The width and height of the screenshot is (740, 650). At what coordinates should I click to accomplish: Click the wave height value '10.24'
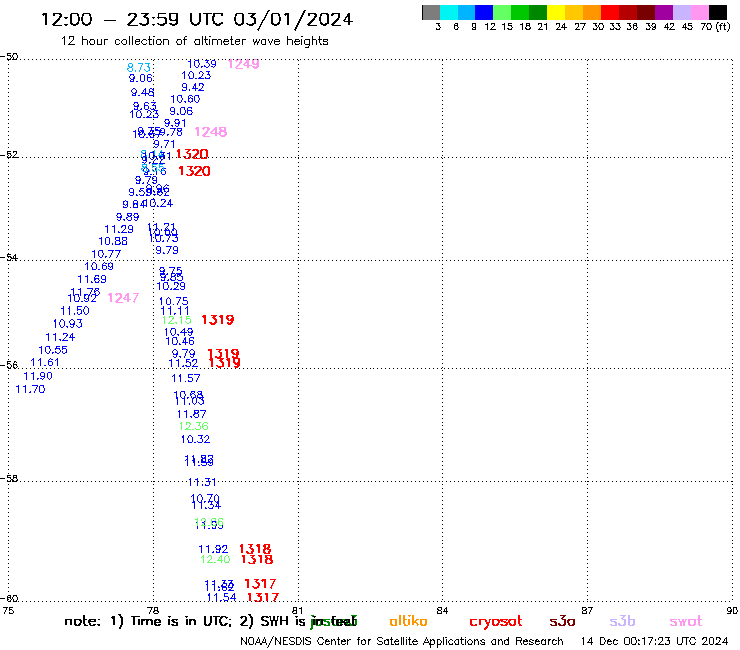tap(160, 203)
